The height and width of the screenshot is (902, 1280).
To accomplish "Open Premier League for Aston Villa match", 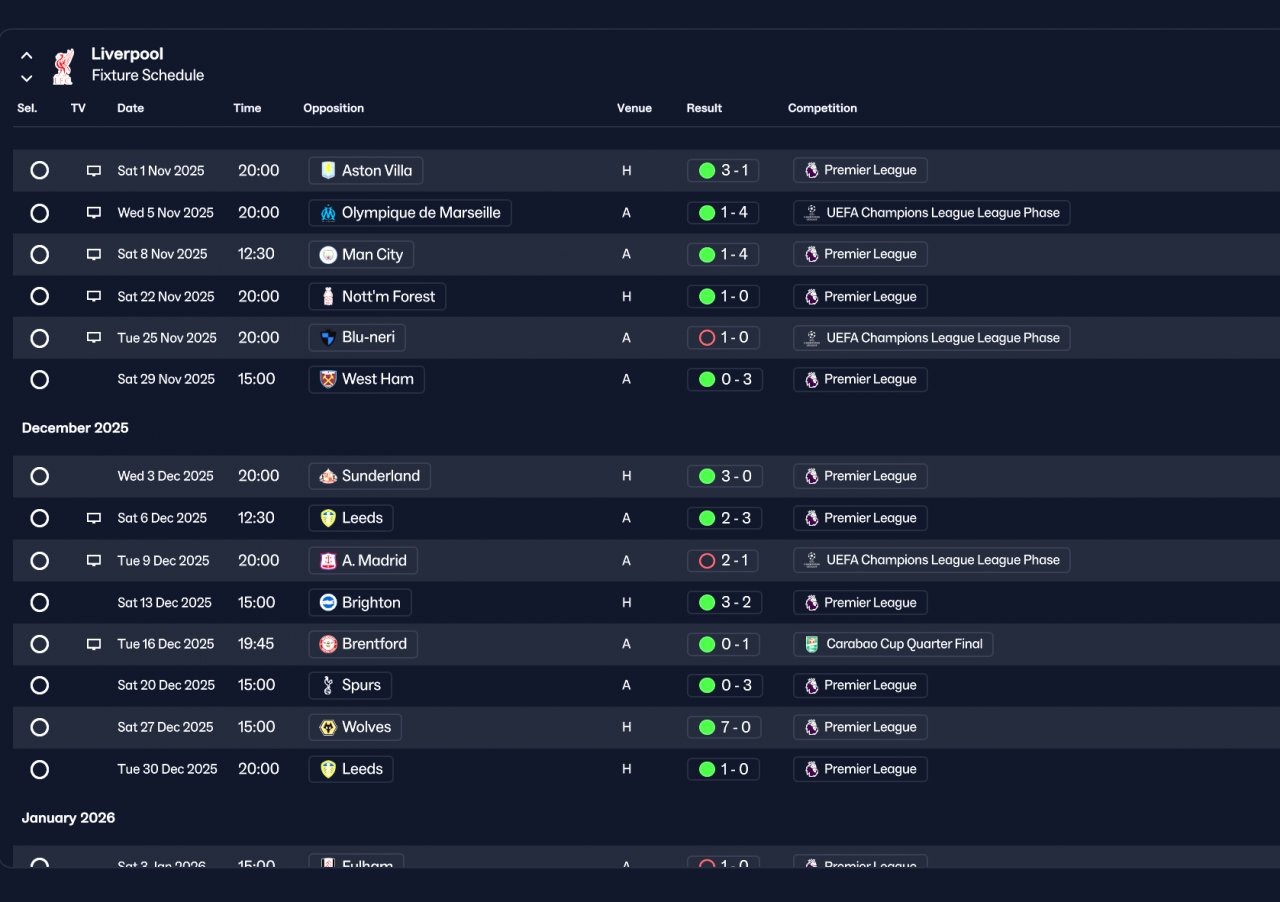I will pyautogui.click(x=860, y=170).
